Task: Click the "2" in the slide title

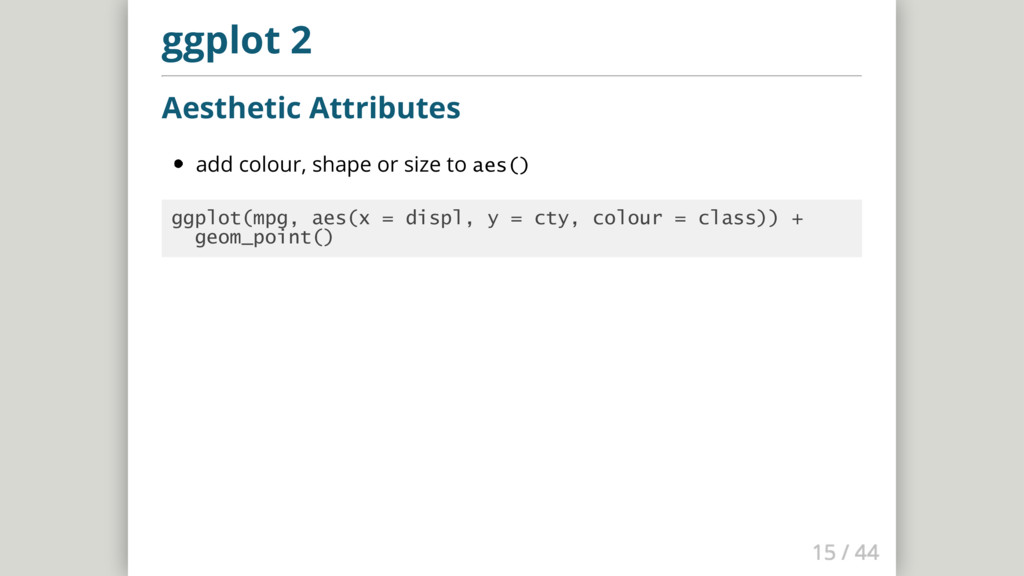Action: coord(301,42)
